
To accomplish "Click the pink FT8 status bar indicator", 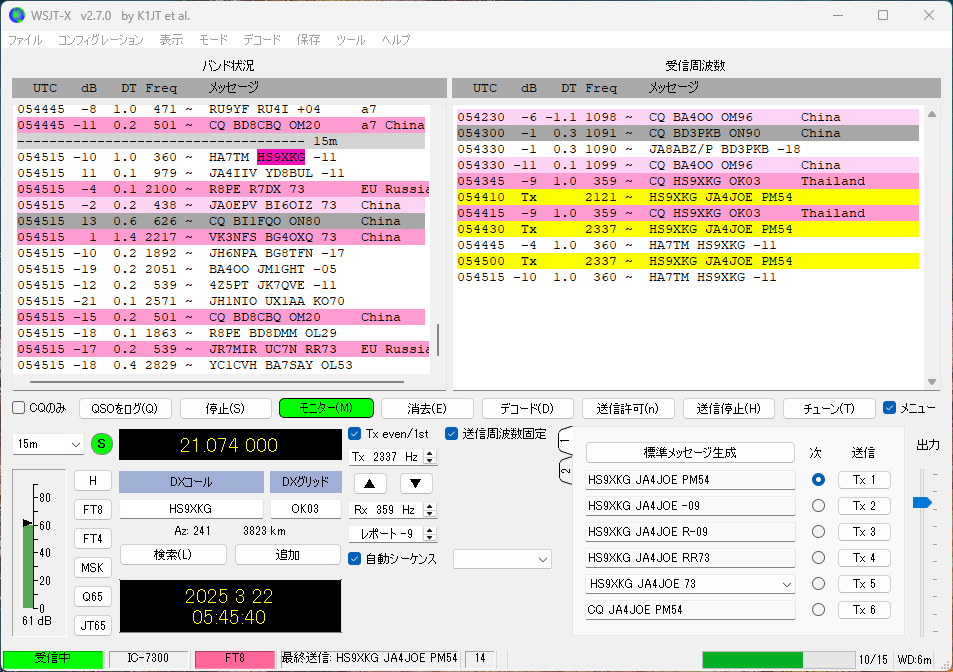I will [x=235, y=658].
